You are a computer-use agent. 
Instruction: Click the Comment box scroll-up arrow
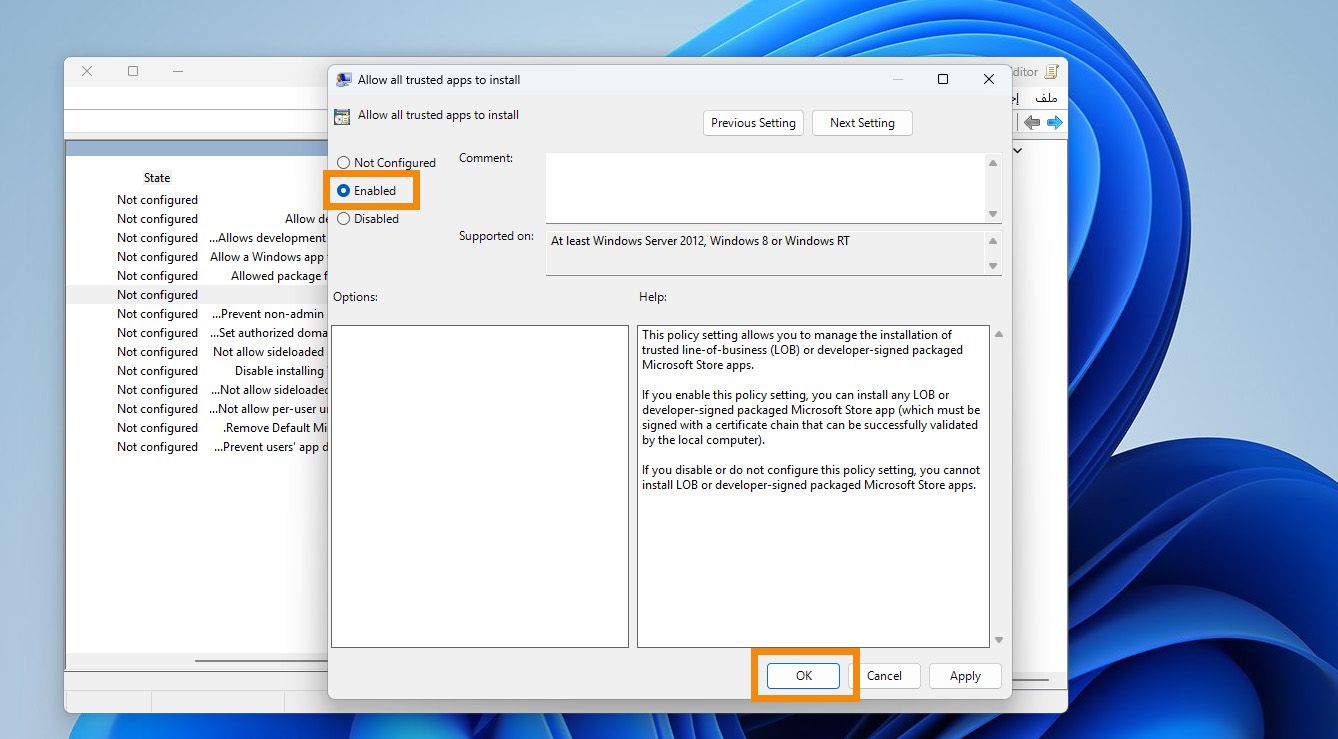(x=993, y=163)
